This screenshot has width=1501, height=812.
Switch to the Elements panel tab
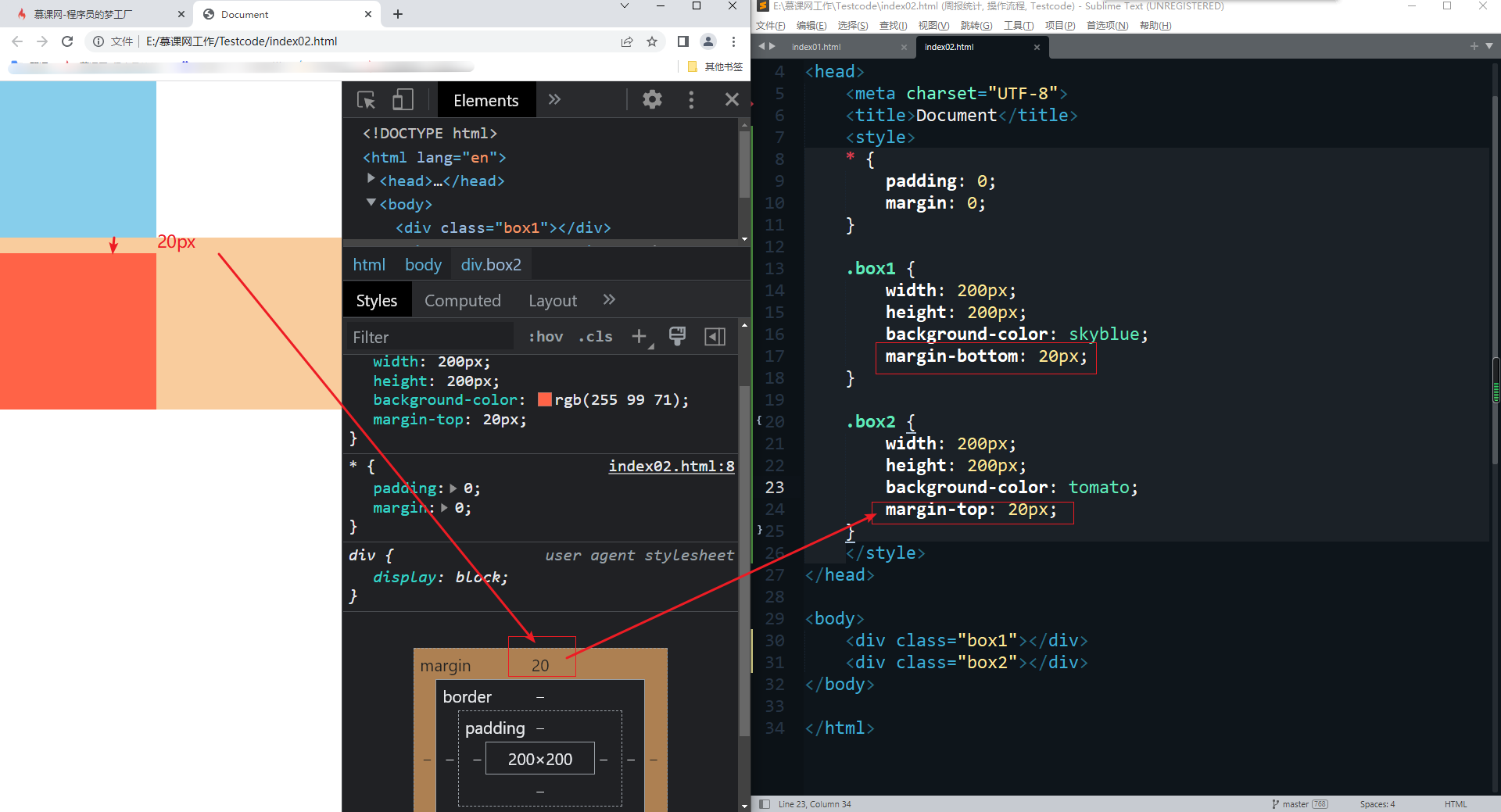point(486,100)
